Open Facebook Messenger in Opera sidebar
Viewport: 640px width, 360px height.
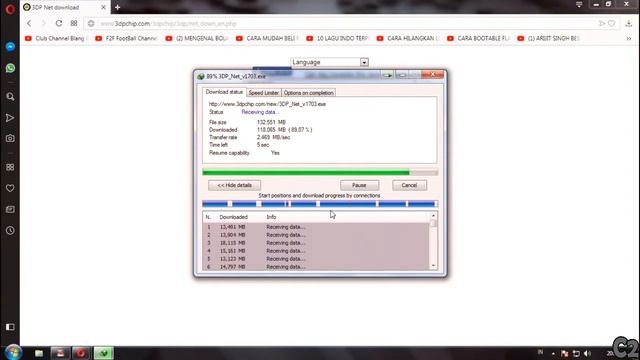tap(10, 47)
